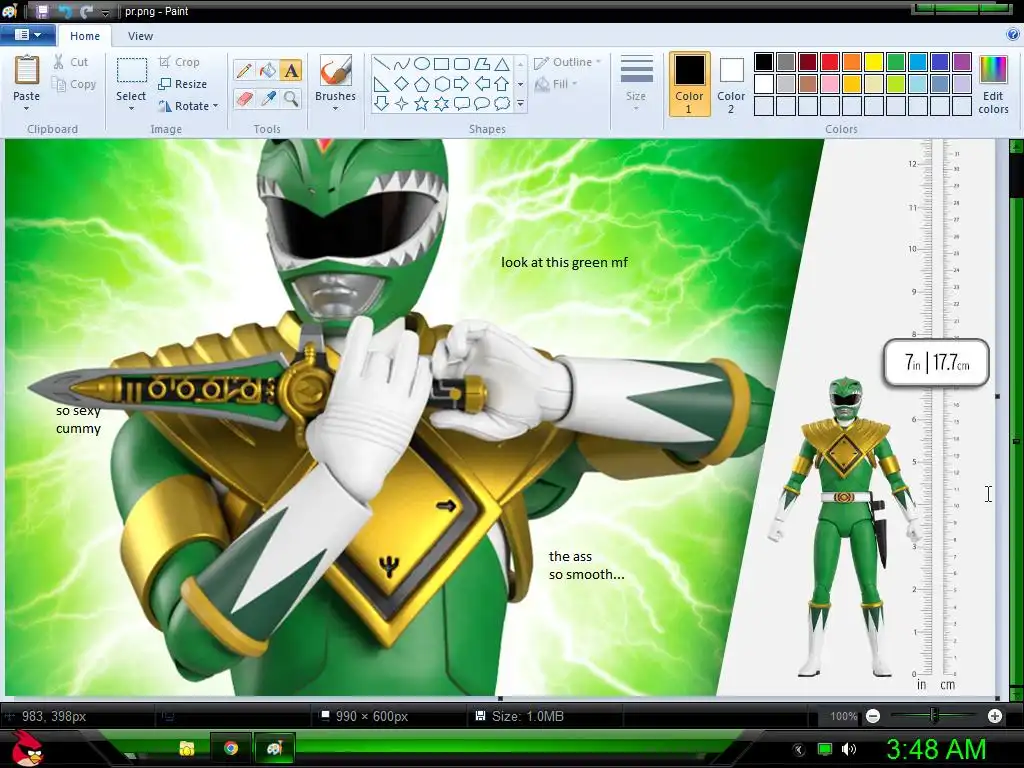
Task: Click the Redo arrow in title bar
Action: click(86, 11)
